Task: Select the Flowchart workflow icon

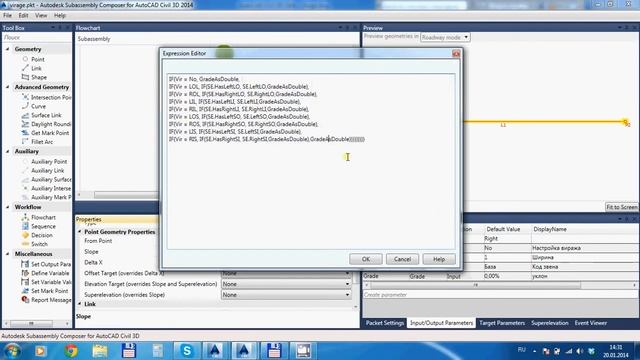Action: (25, 218)
